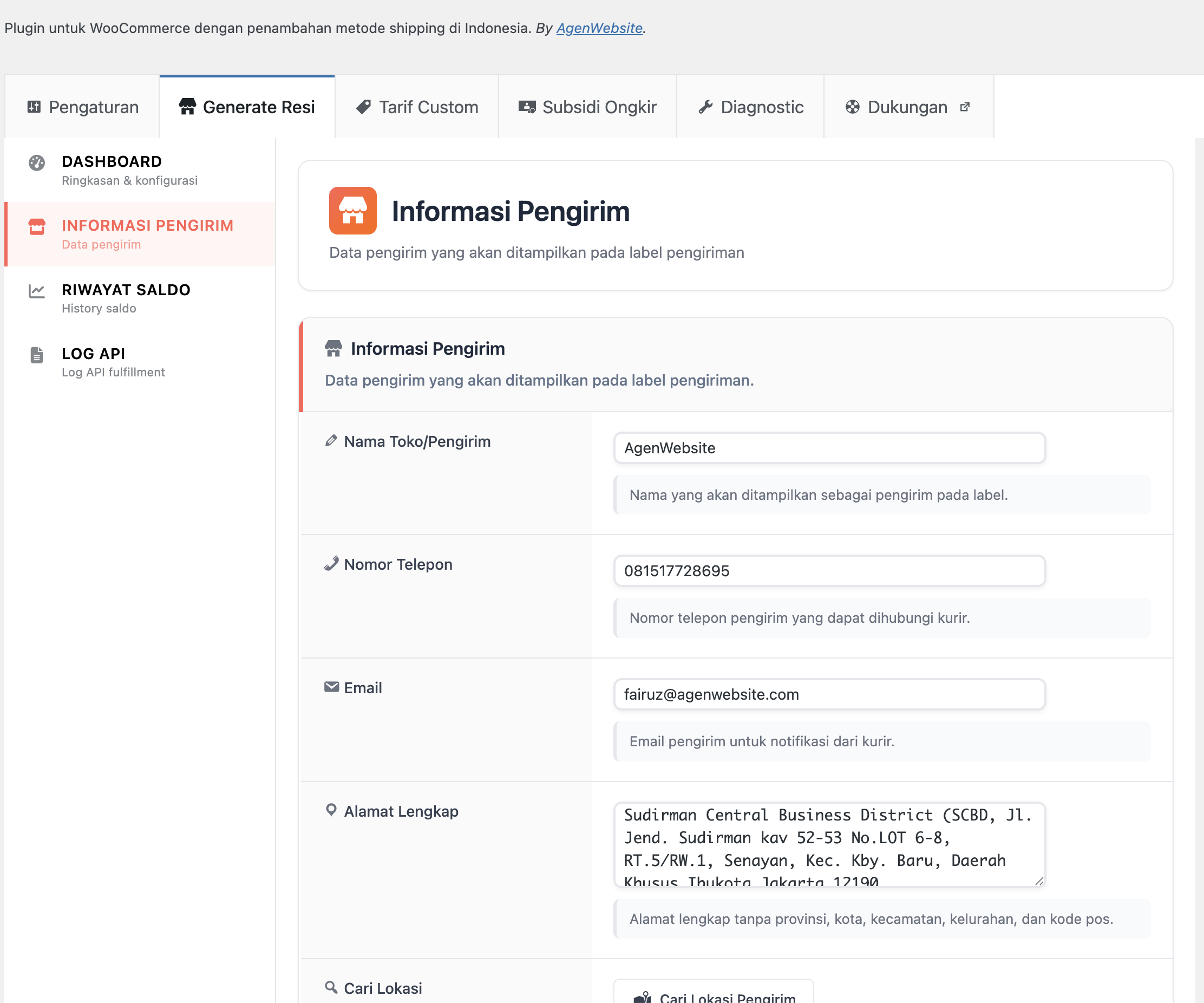The image size is (1204, 1003).
Task: Click the pin icon beside Alamat Lengkap
Action: [x=331, y=810]
